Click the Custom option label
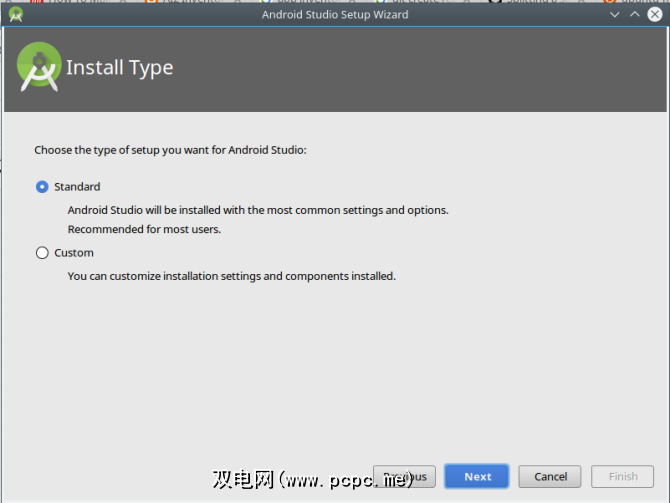 [x=74, y=253]
